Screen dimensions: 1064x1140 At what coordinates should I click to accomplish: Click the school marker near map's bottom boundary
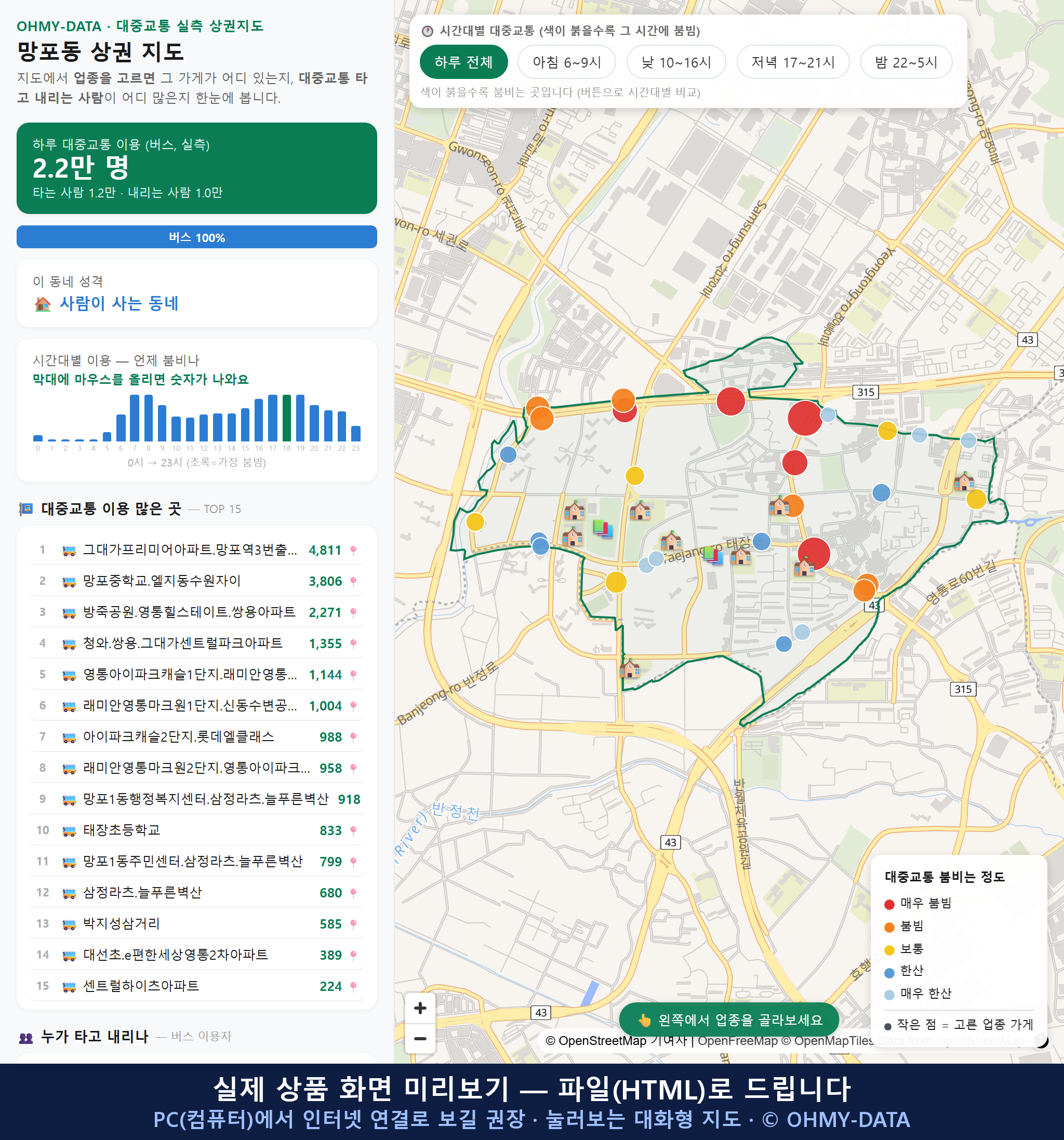pos(629,668)
